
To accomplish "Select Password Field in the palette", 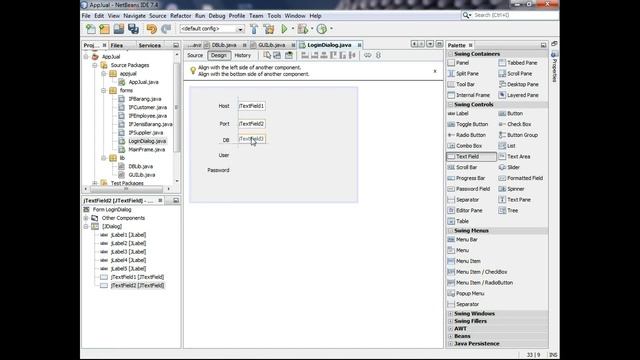I will (x=469, y=189).
